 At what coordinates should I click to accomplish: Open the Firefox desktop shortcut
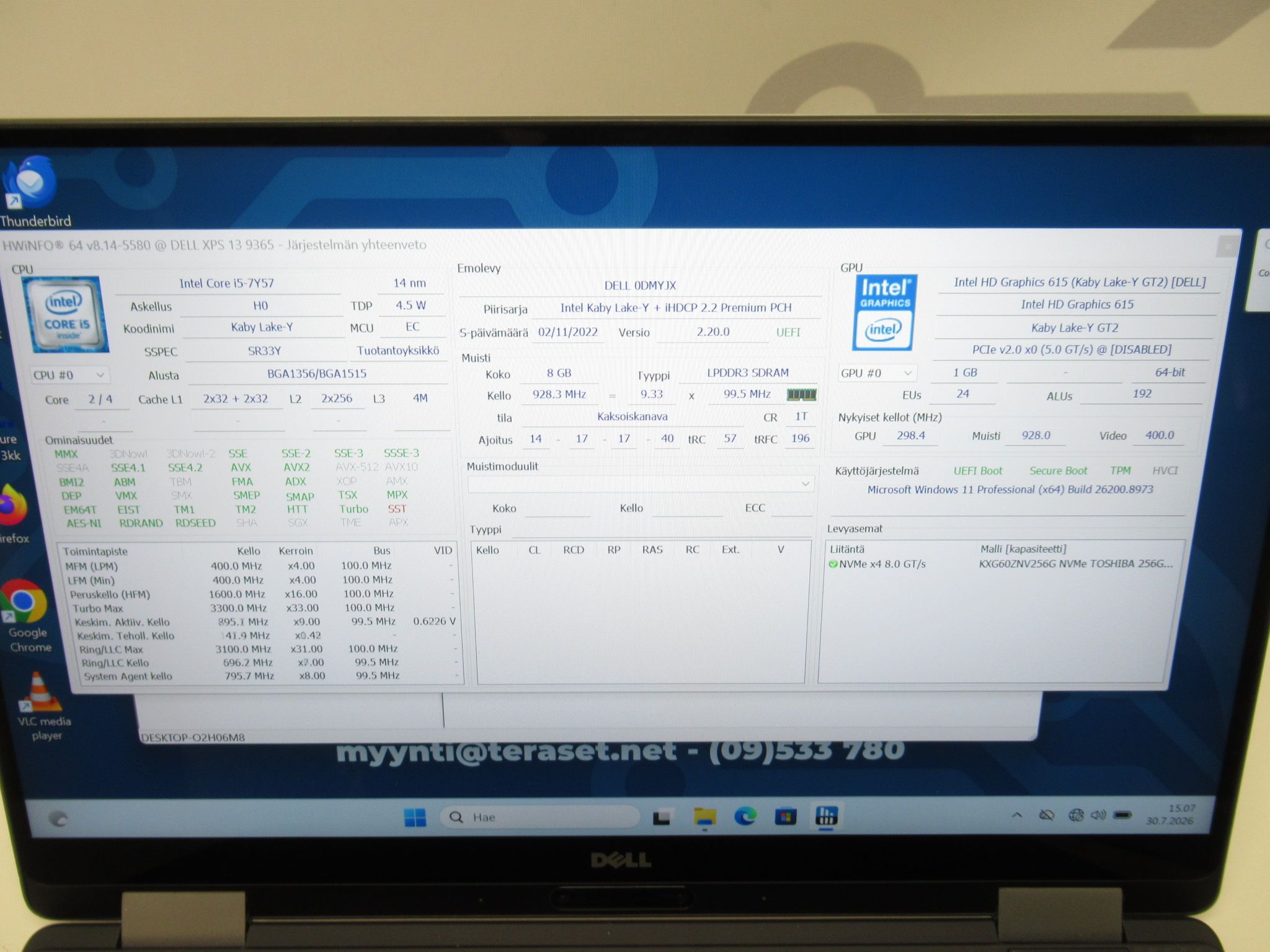14,513
